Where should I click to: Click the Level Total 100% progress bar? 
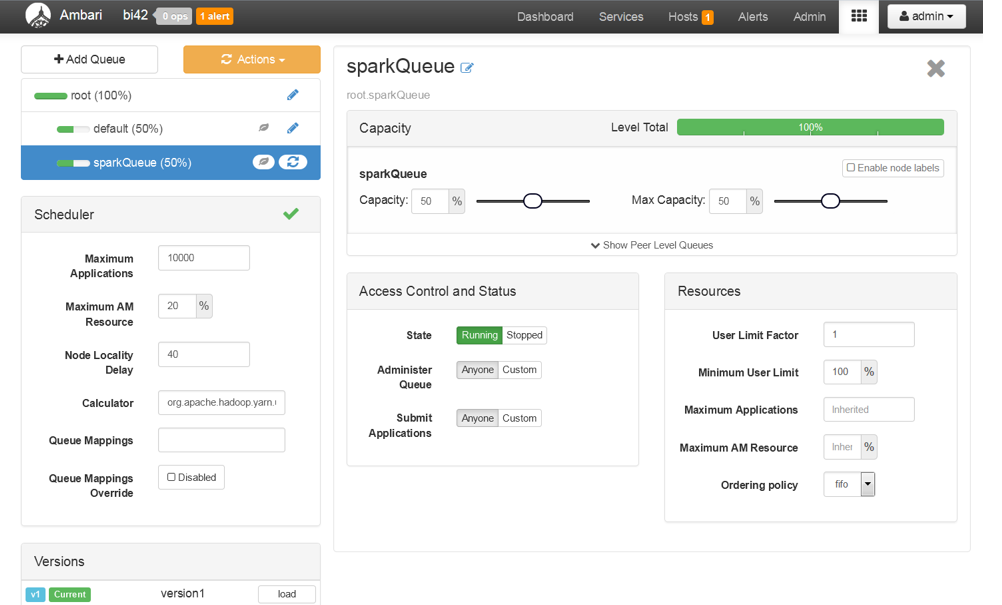(810, 127)
